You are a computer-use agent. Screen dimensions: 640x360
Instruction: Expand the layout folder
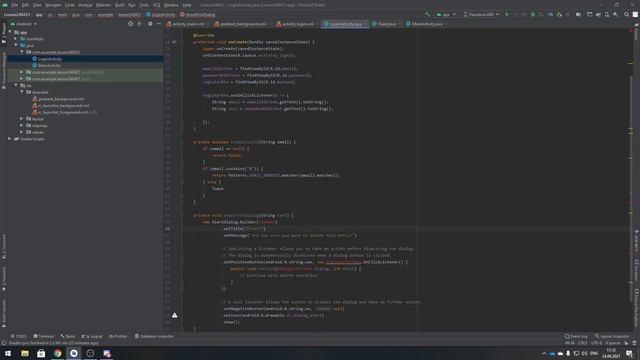[22, 119]
